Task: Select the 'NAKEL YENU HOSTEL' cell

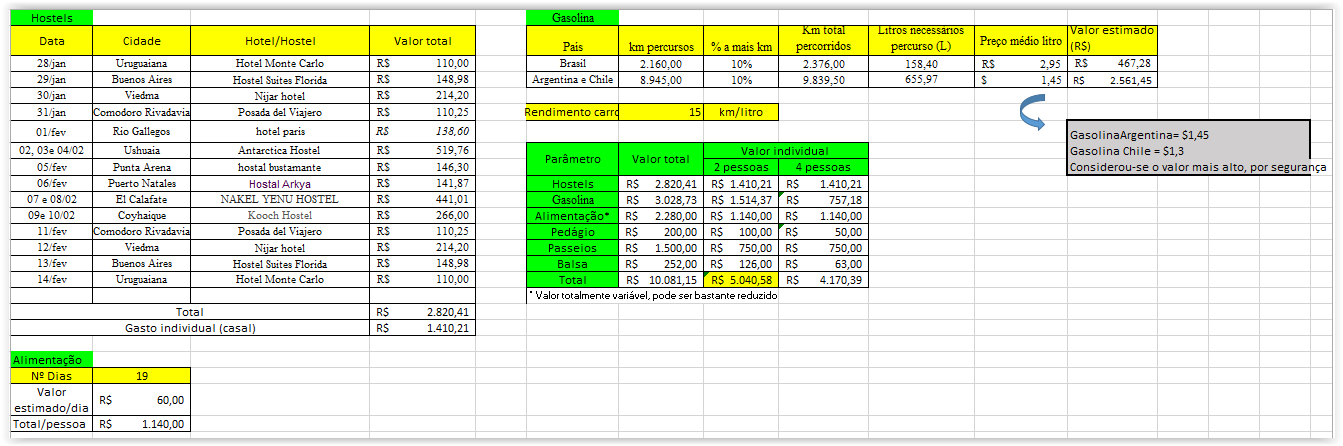Action: click(x=280, y=199)
